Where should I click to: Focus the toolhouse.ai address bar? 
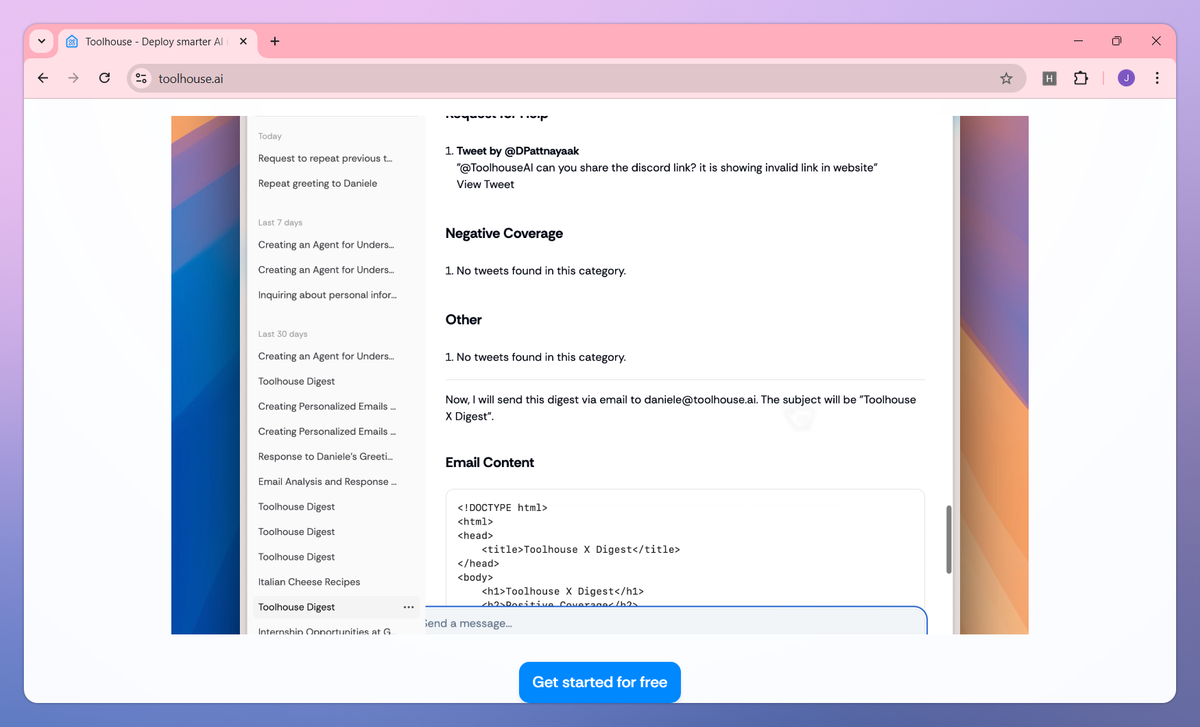pyautogui.click(x=575, y=78)
